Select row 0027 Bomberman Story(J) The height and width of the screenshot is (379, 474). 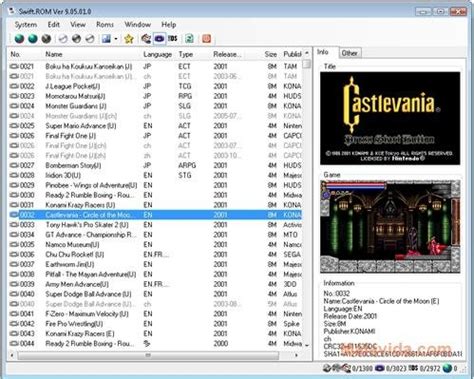pyautogui.click(x=155, y=165)
